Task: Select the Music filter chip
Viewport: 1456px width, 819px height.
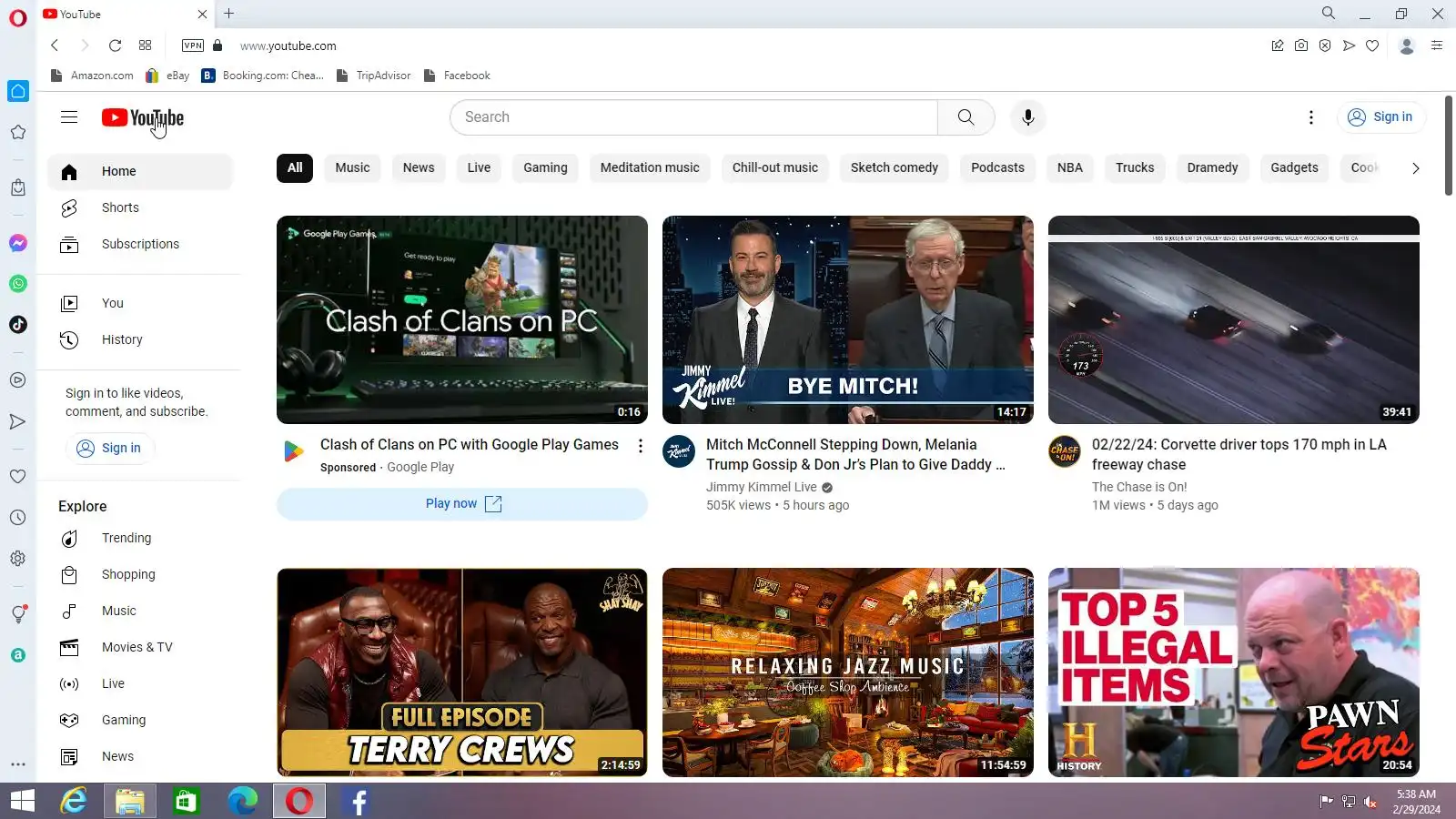Action: tap(352, 167)
